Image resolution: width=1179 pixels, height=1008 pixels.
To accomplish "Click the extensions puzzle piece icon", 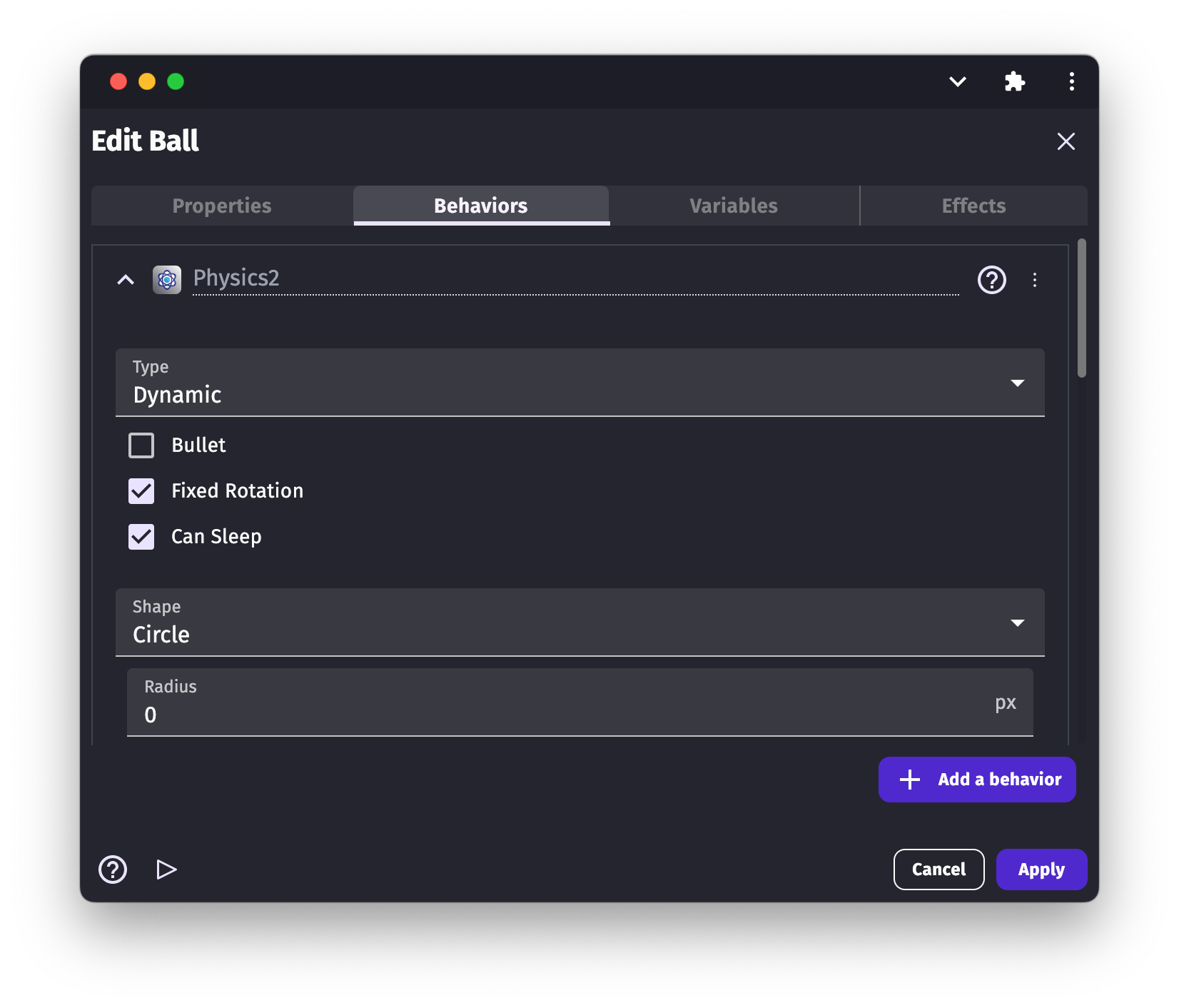I will [1014, 82].
